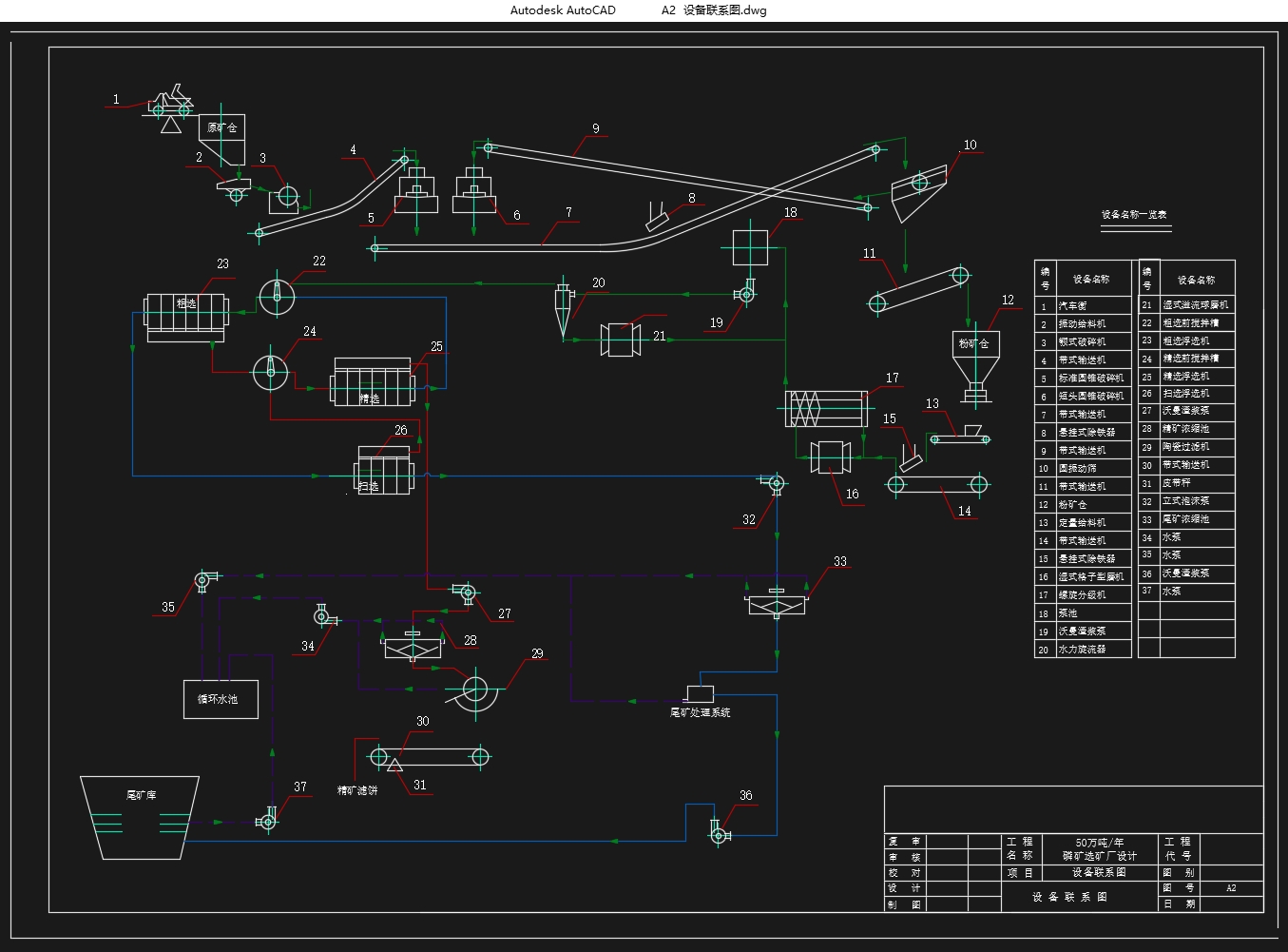Select '泵池' in the equipment table

tap(1068, 613)
